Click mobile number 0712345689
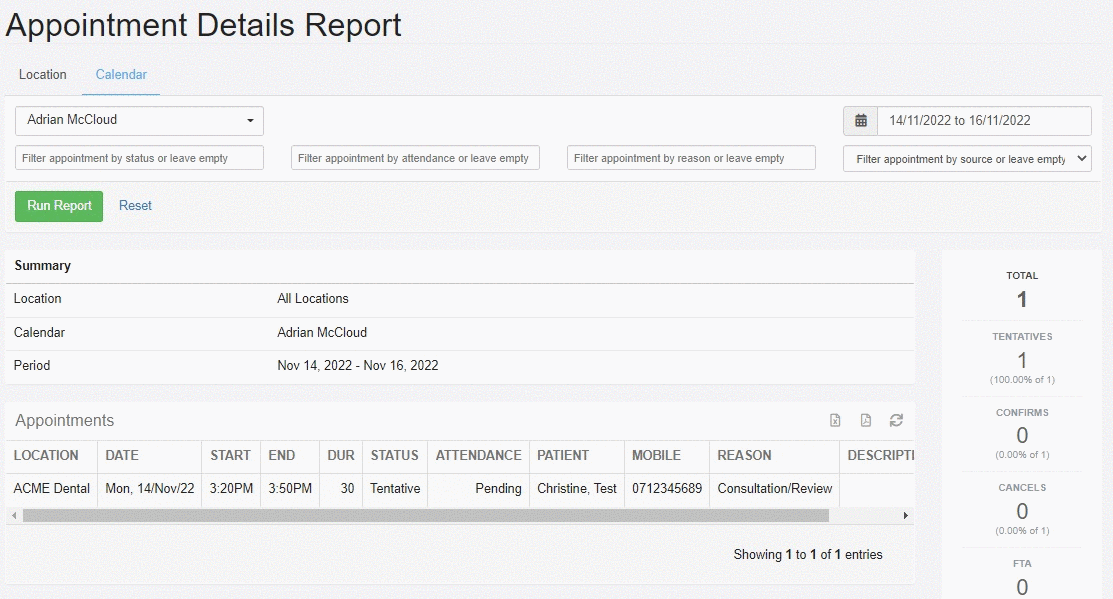The width and height of the screenshot is (1113, 599). pos(667,489)
